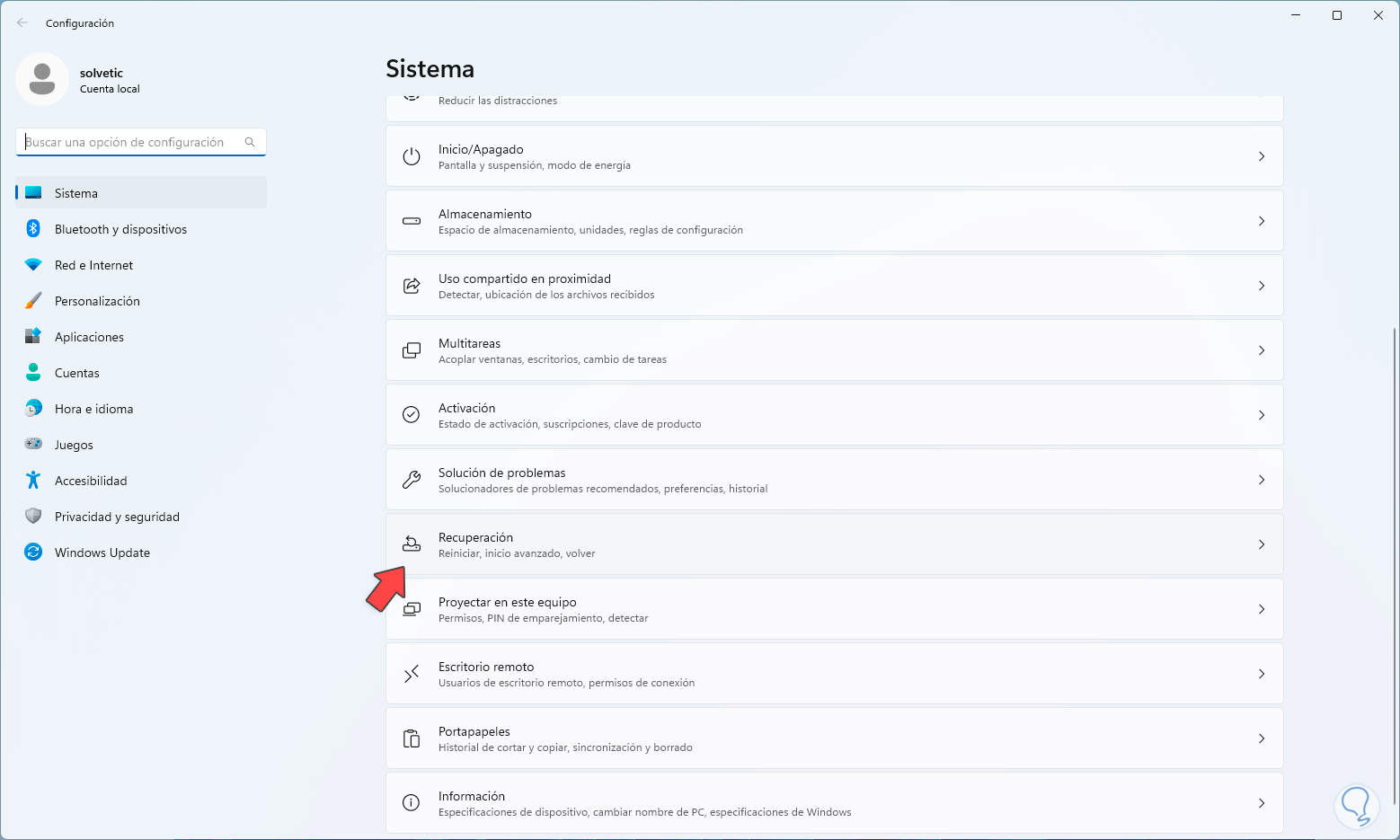Click the back arrow next to Configuración
This screenshot has width=1400, height=840.
pyautogui.click(x=22, y=23)
